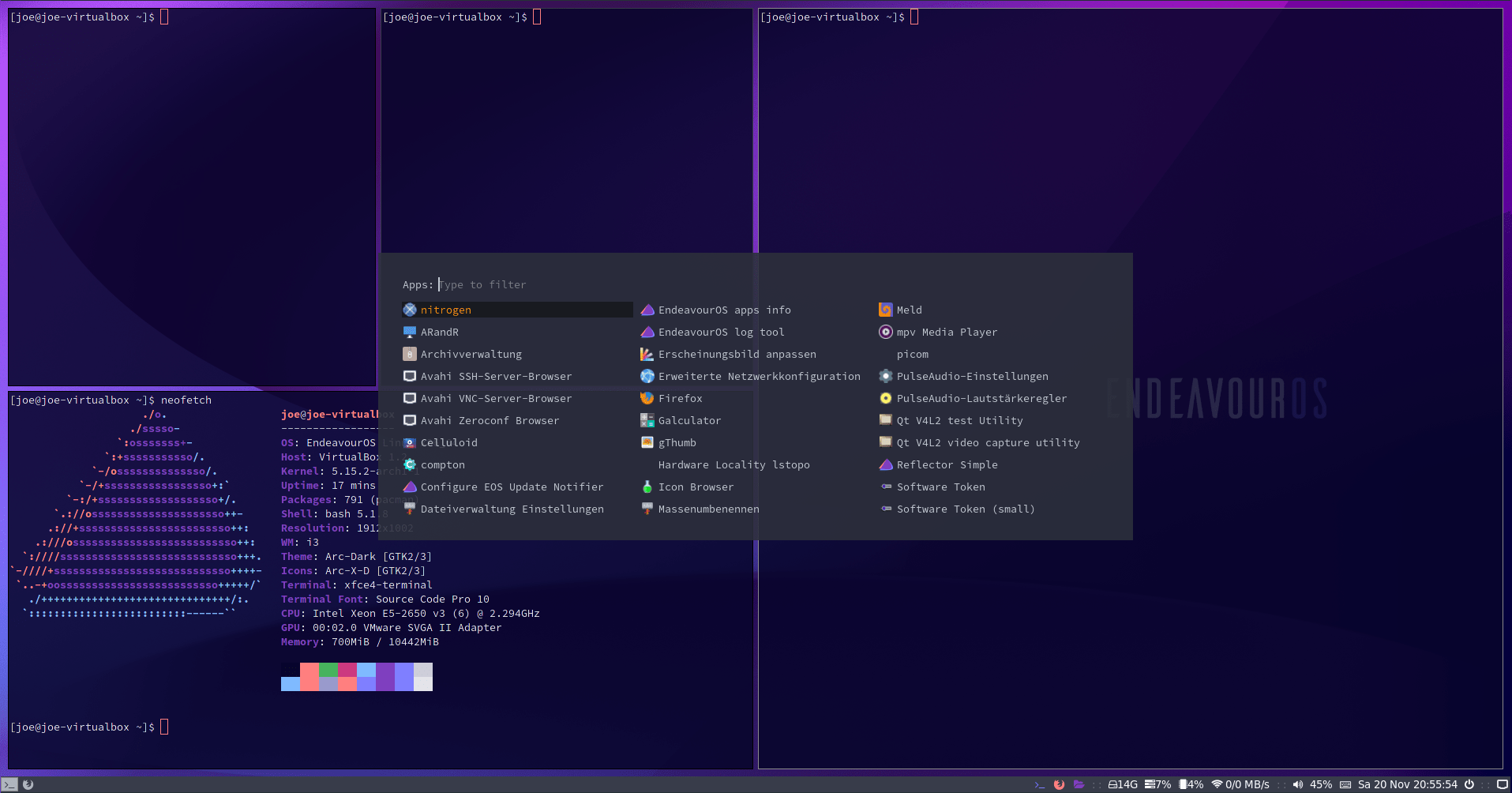
Task: Launch gThumb image viewer
Action: (x=678, y=442)
